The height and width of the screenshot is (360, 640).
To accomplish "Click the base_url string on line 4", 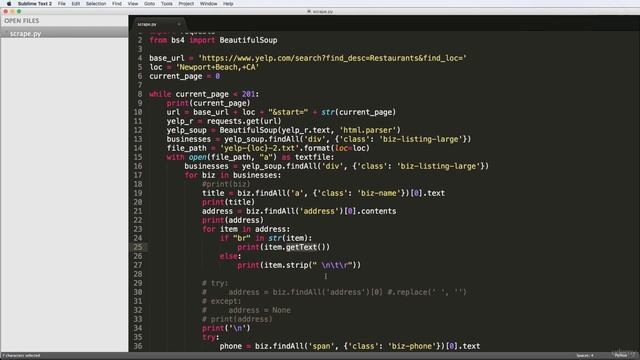I will click(332, 58).
